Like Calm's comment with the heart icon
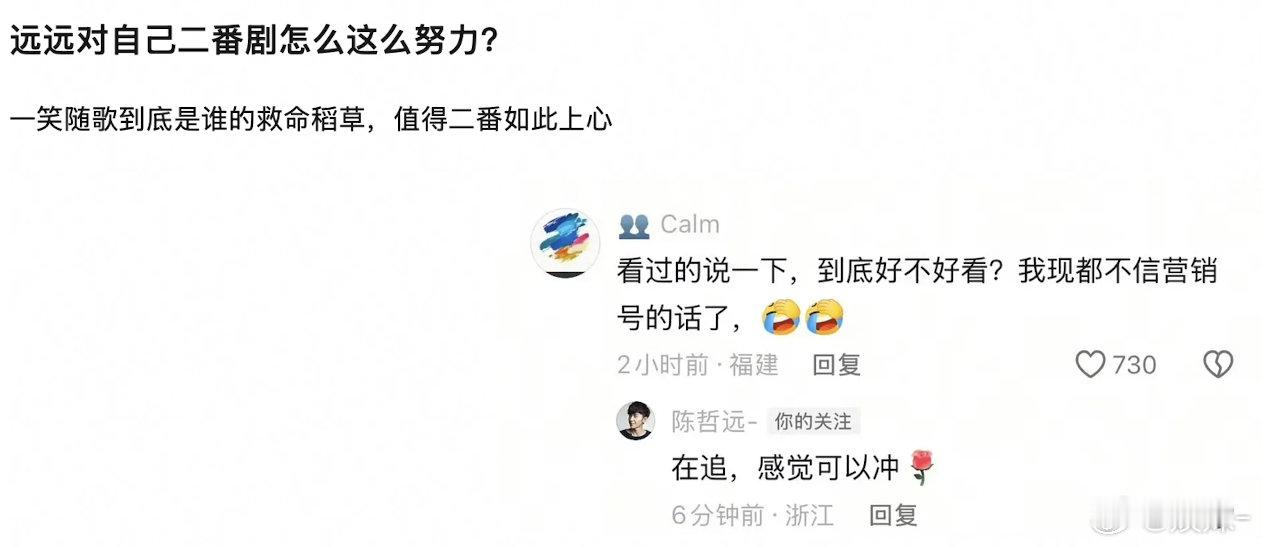This screenshot has height=548, width=1262. (x=1091, y=365)
